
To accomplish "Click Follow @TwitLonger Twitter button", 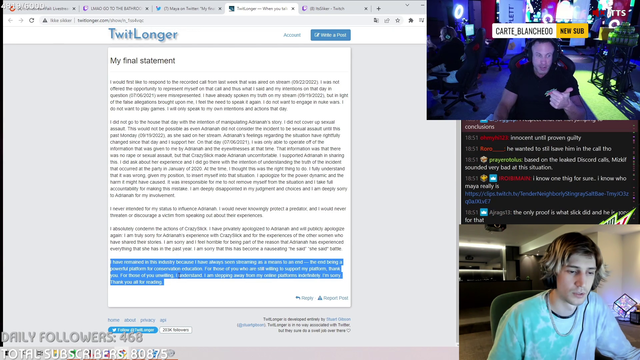I will tap(133, 330).
